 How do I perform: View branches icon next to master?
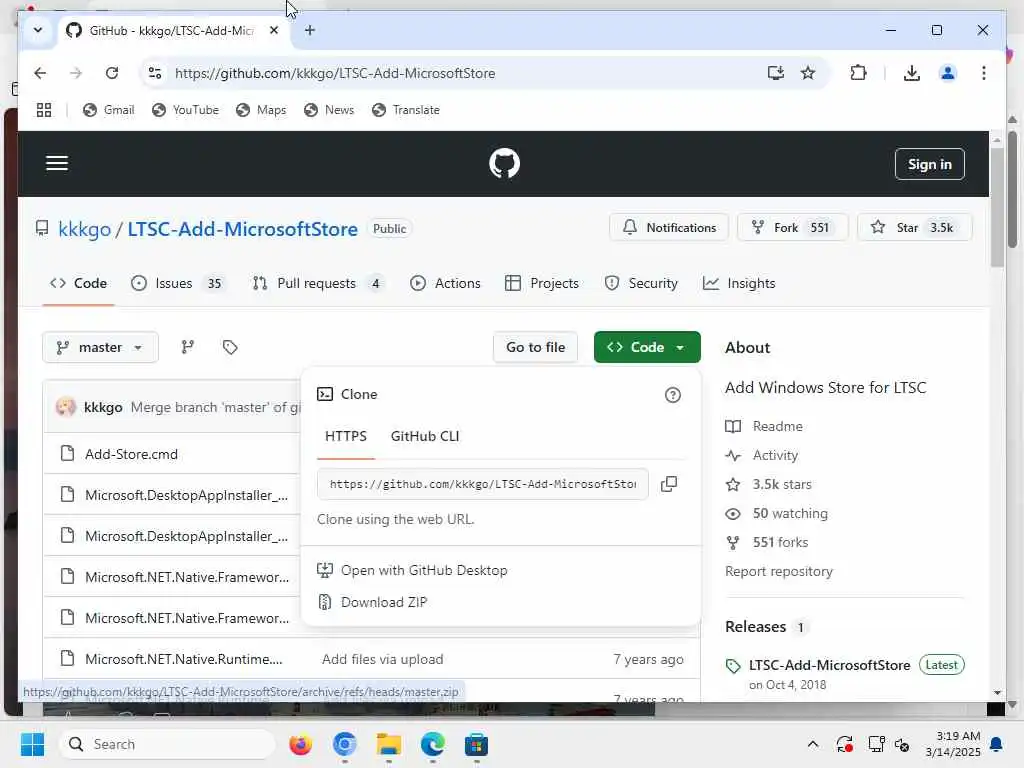coord(187,347)
